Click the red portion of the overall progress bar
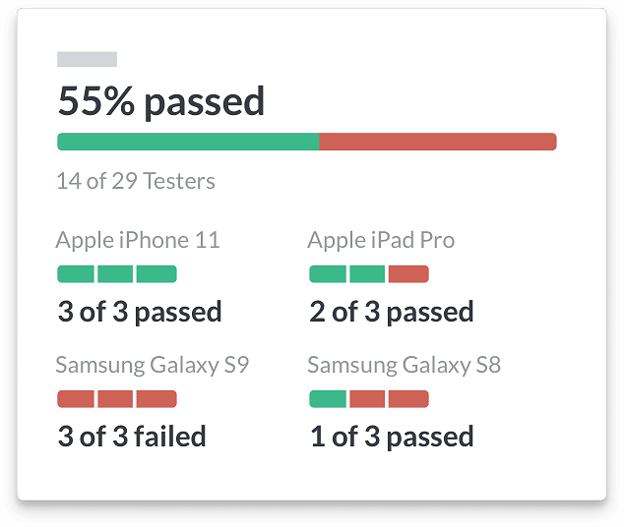Image resolution: width=624 pixels, height=527 pixels. coord(438,142)
